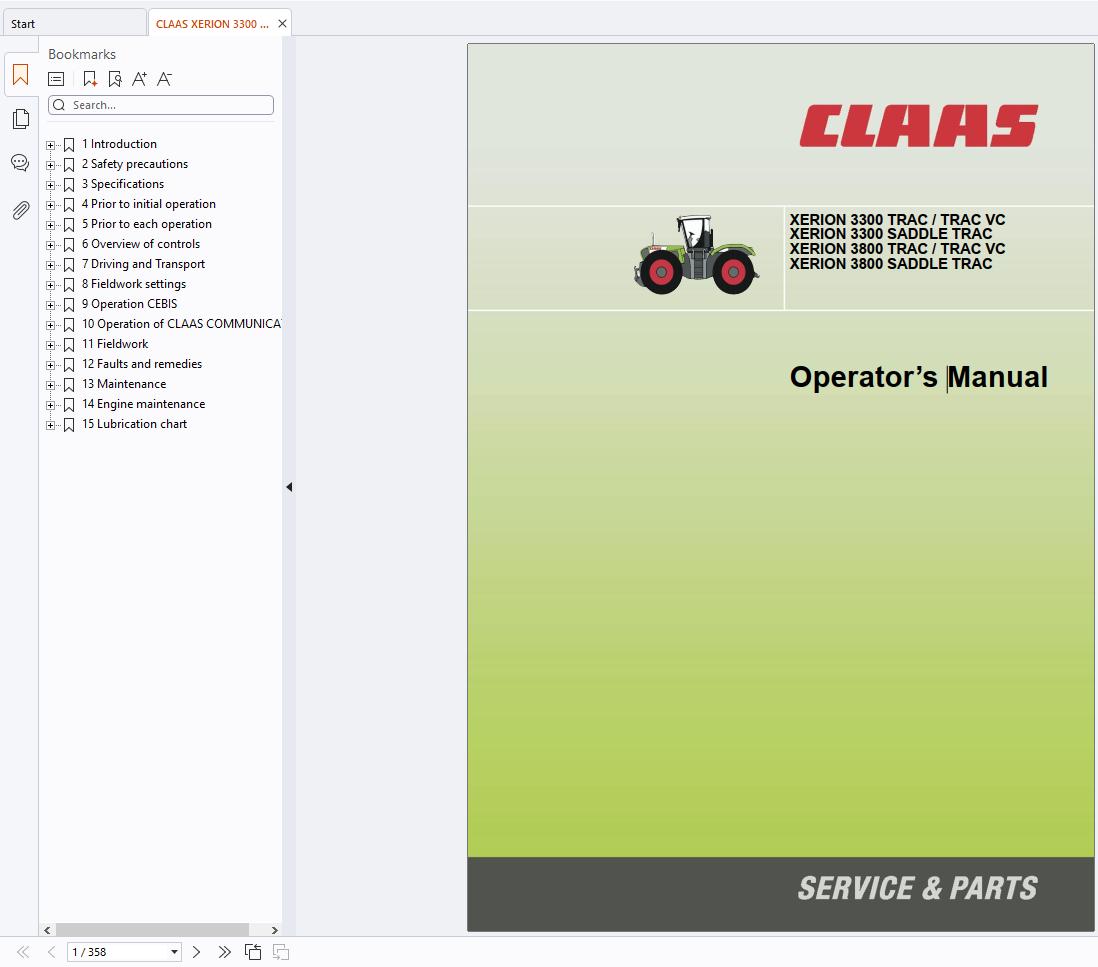Viewport: 1098px width, 967px height.
Task: Click the bookmarks panel horizontal scrollbar
Action: click(x=153, y=930)
